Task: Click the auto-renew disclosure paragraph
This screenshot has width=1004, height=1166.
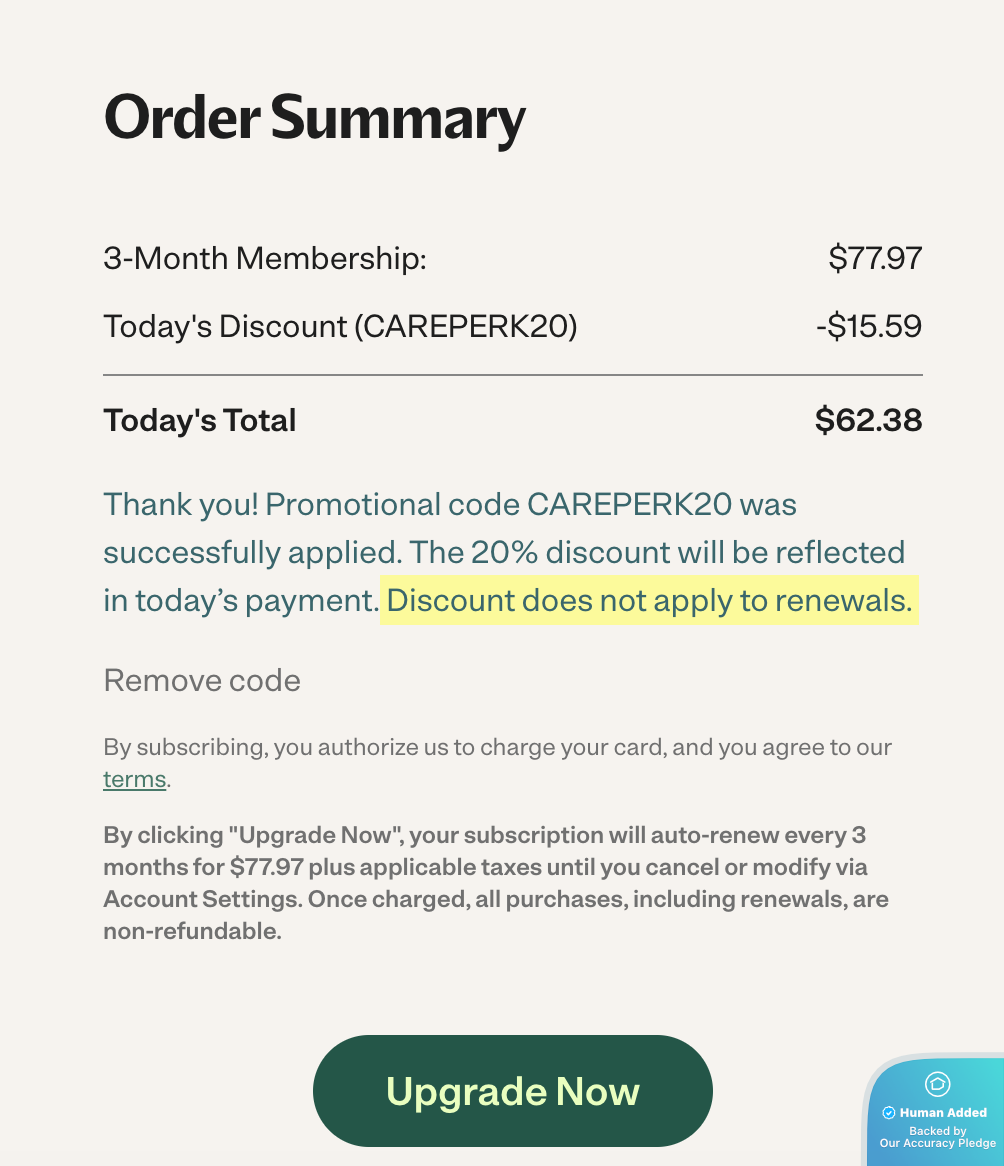Action: (x=485, y=866)
